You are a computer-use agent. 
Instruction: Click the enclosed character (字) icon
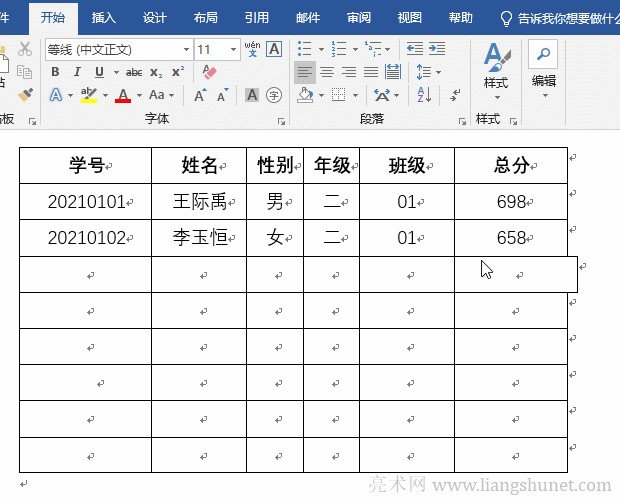pos(274,95)
